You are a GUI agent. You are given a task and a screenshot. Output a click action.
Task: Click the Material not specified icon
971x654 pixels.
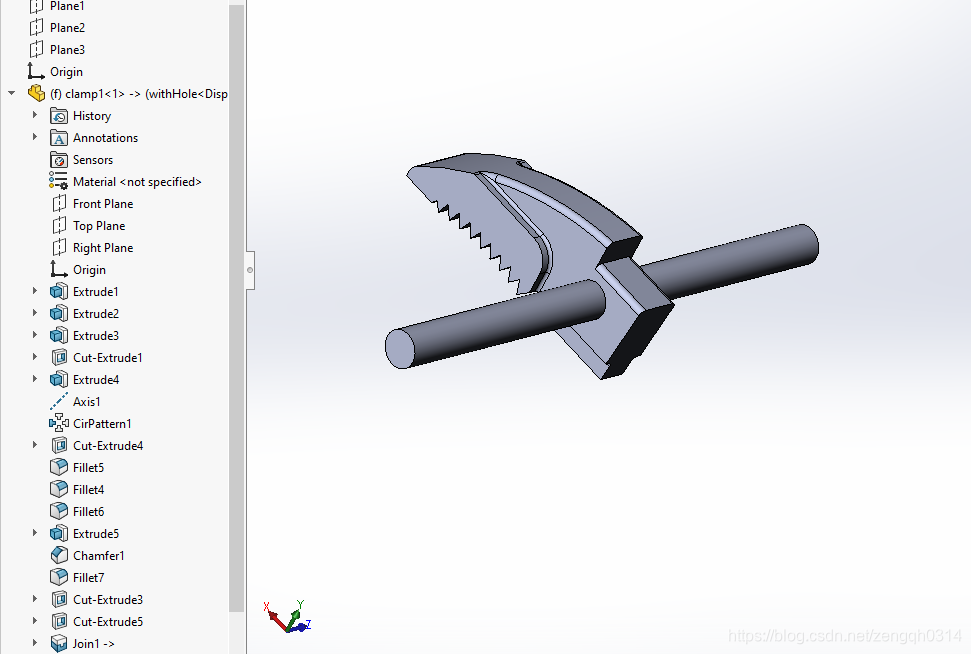pyautogui.click(x=59, y=181)
